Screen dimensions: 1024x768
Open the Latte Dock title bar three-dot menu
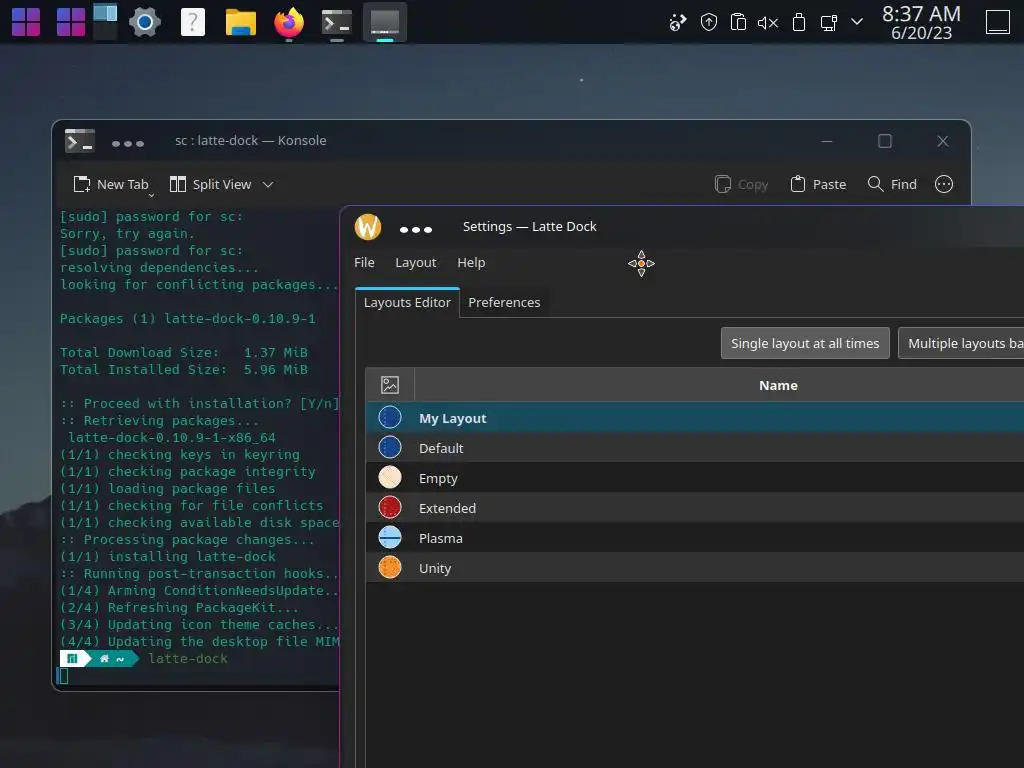click(416, 230)
